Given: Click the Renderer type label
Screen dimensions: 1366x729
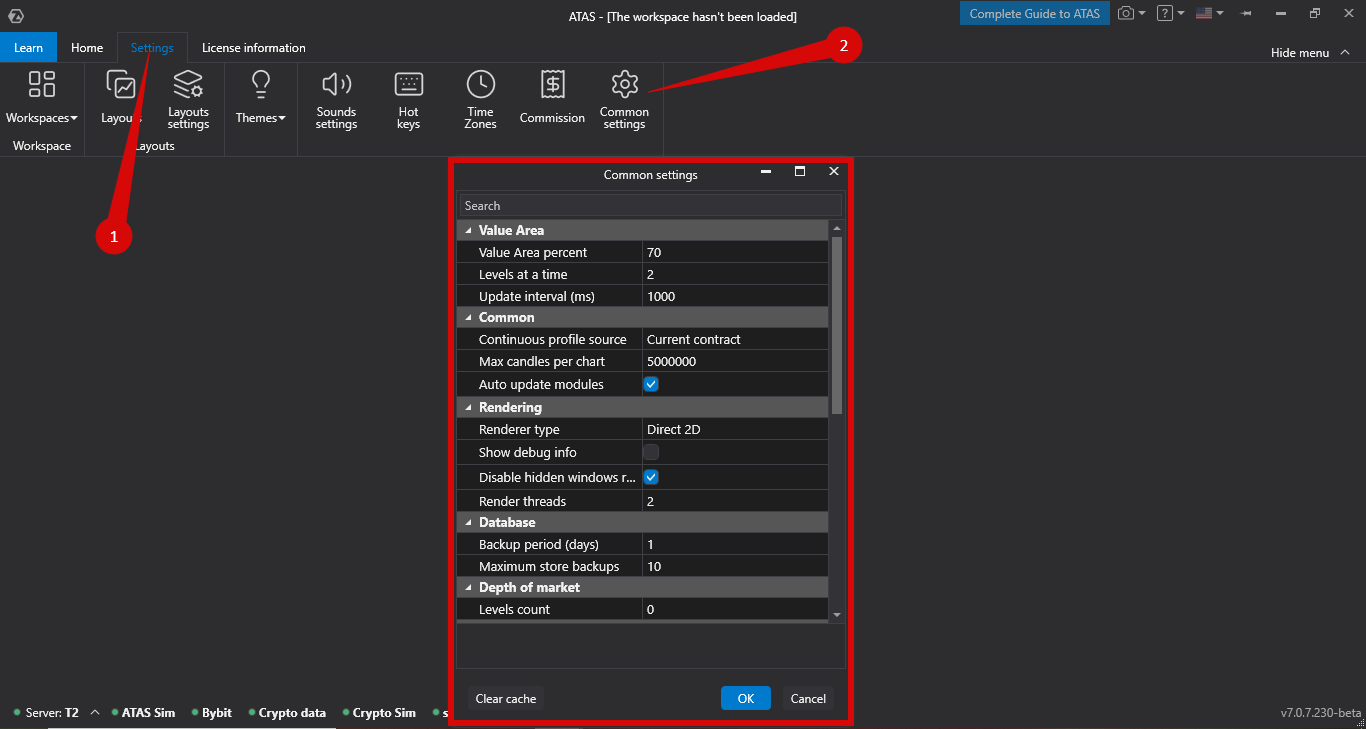Looking at the screenshot, I should tap(519, 429).
